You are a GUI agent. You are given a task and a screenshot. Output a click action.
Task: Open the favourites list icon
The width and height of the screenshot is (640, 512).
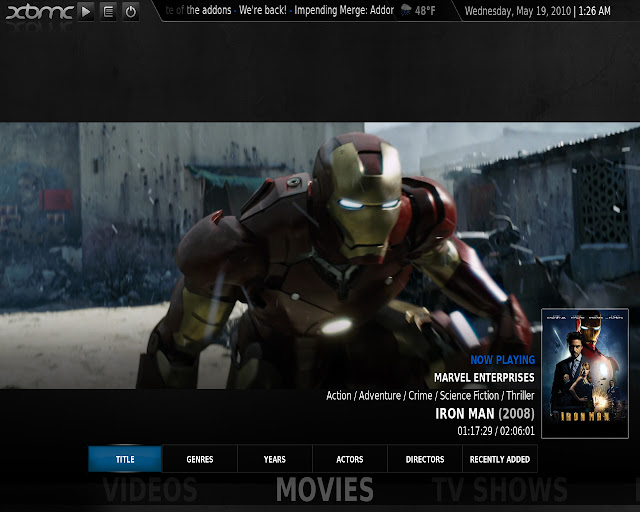pos(108,12)
